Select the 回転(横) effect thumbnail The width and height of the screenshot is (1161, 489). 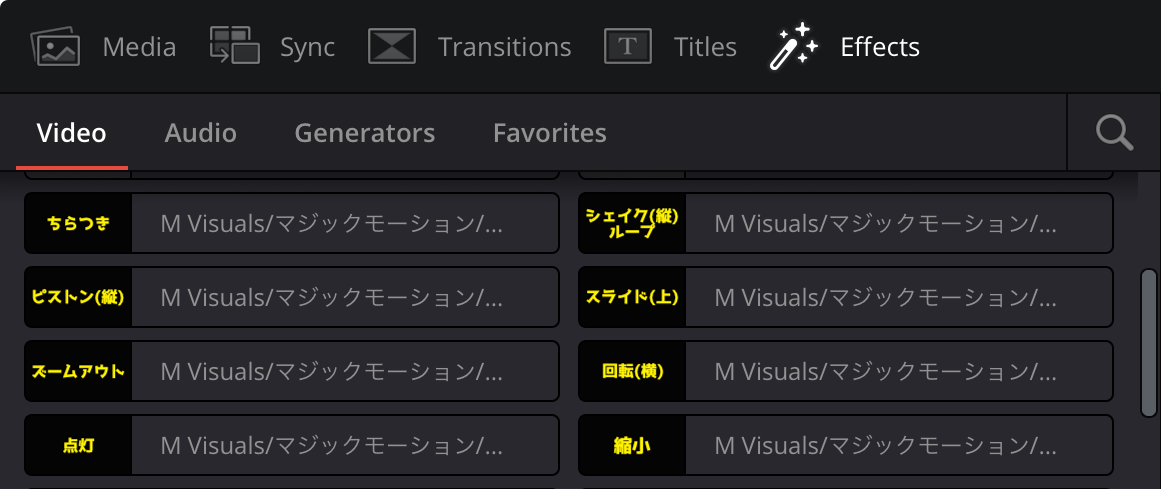click(x=632, y=371)
